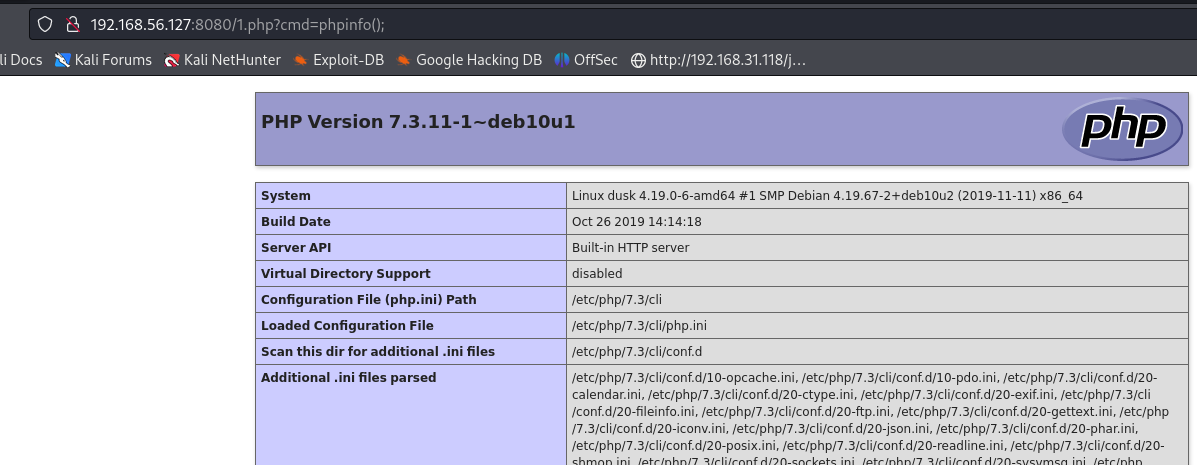The width and height of the screenshot is (1197, 465).
Task: Select the System row label
Action: 286,195
